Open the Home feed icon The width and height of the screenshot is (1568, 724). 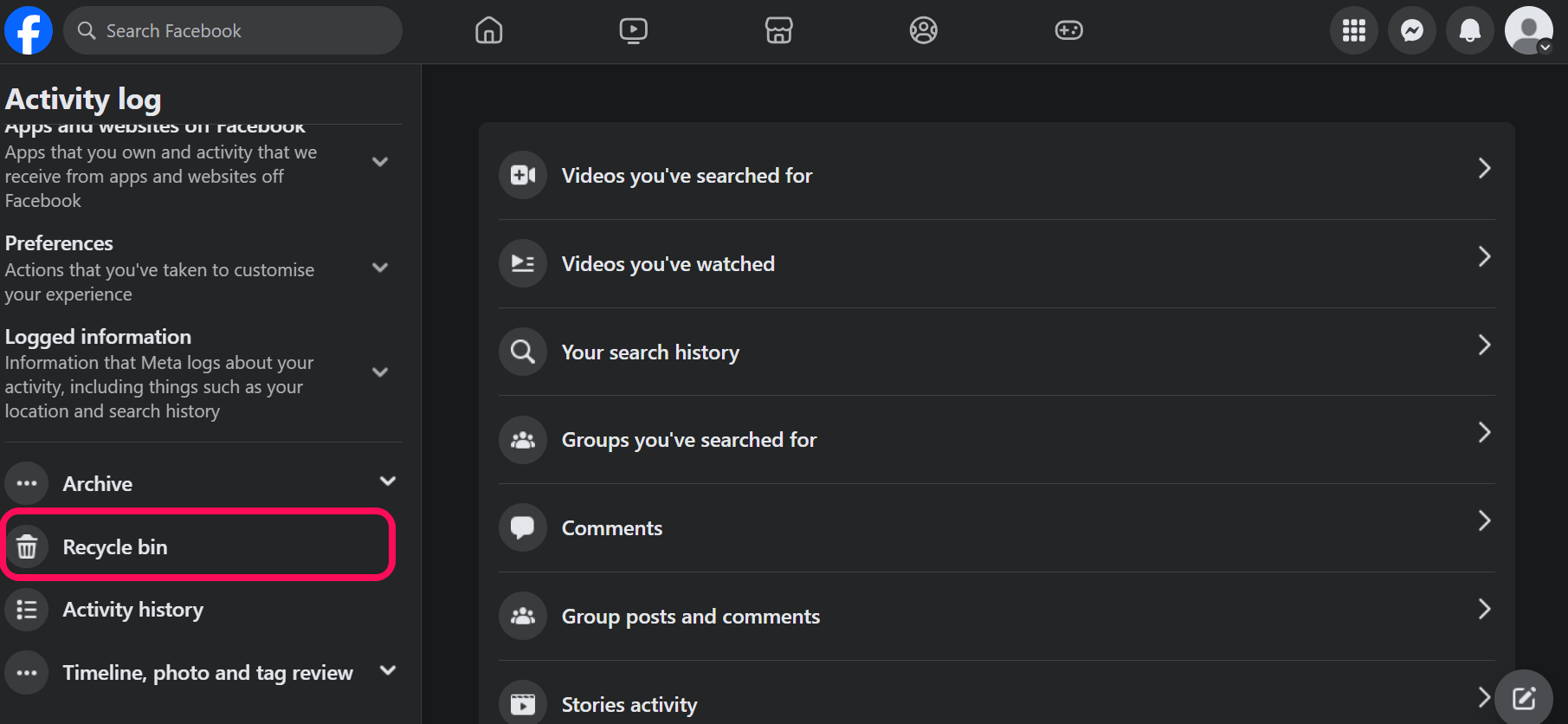click(x=489, y=30)
